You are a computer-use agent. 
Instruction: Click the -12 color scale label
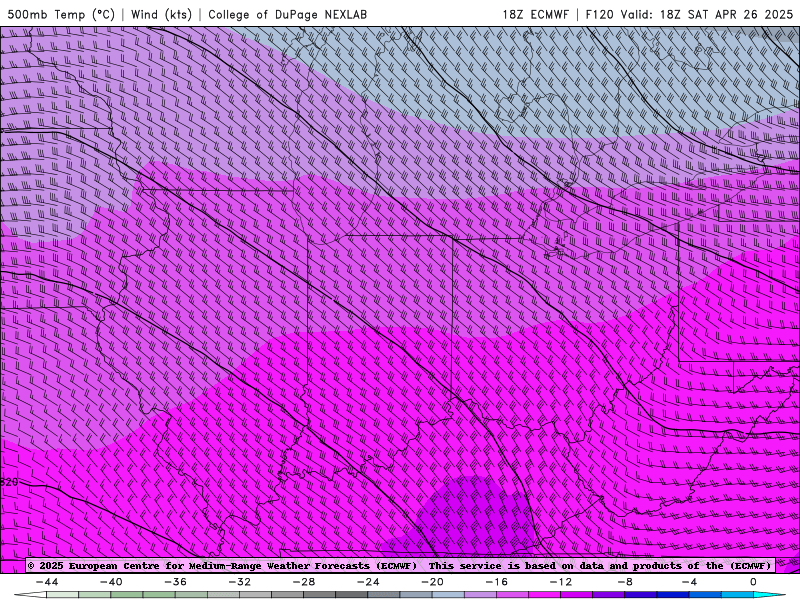coord(561,582)
